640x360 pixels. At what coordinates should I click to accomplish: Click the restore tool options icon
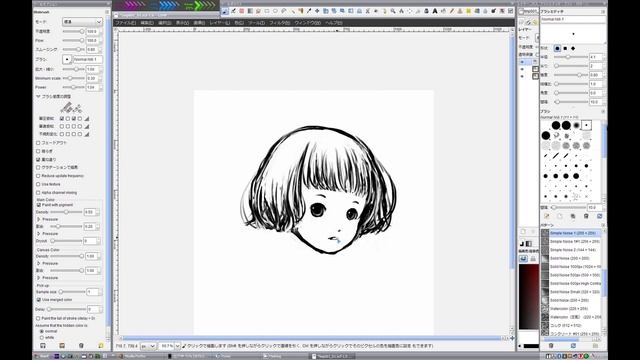pyautogui.click(x=62, y=346)
